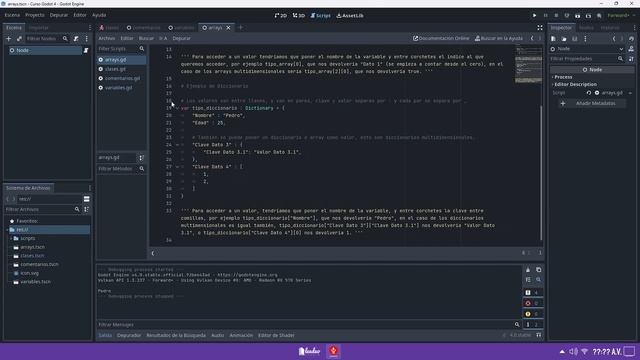Toggle the scripts panel using the bottom arrow
This screenshot has height=360, width=640.
click(153, 253)
